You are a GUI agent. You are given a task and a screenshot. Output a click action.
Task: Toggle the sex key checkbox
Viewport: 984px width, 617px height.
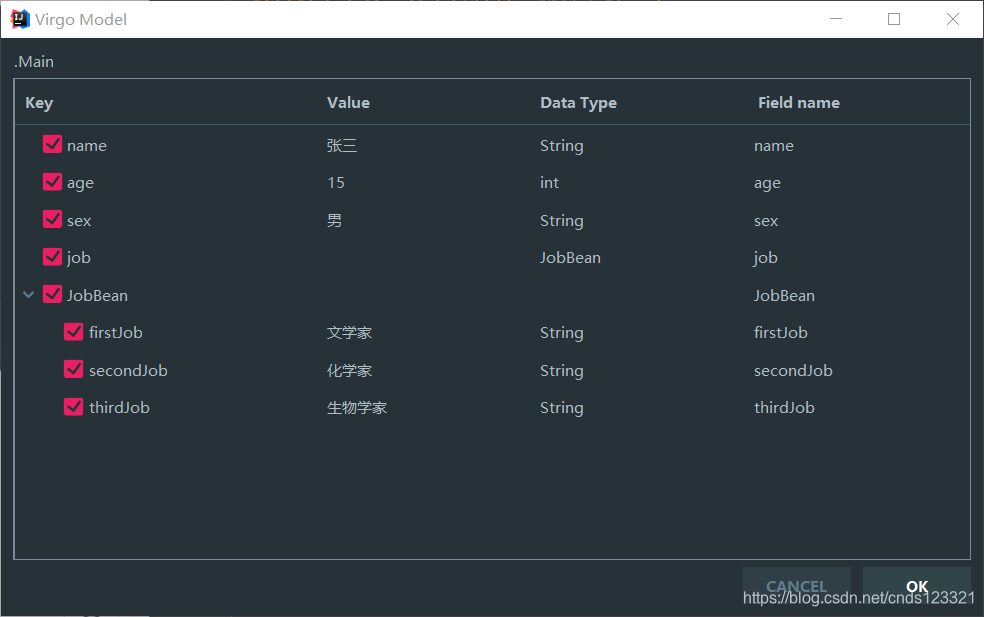tap(52, 219)
